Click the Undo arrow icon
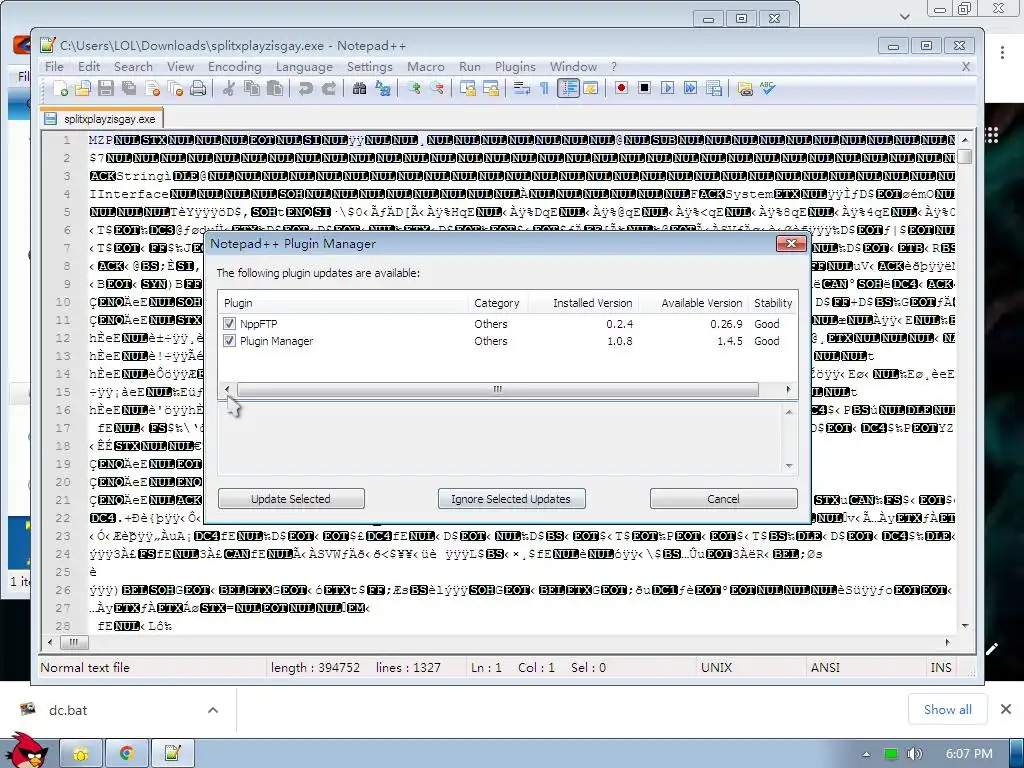Viewport: 1024px width, 768px height. point(305,88)
